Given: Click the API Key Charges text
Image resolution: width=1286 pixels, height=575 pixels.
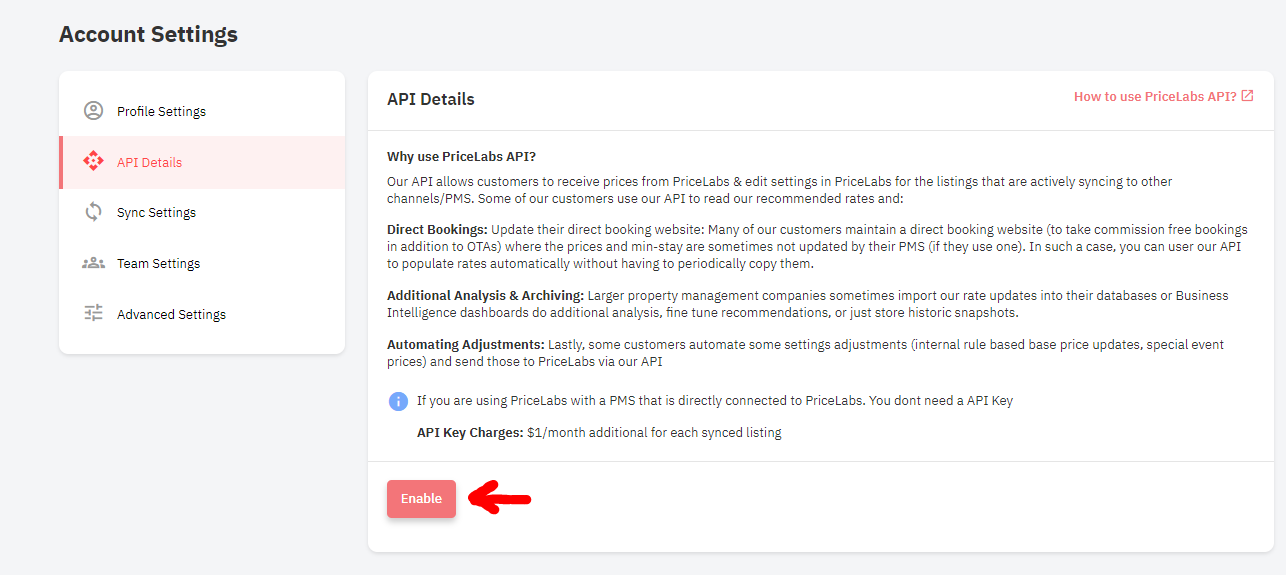Looking at the screenshot, I should tap(470, 433).
